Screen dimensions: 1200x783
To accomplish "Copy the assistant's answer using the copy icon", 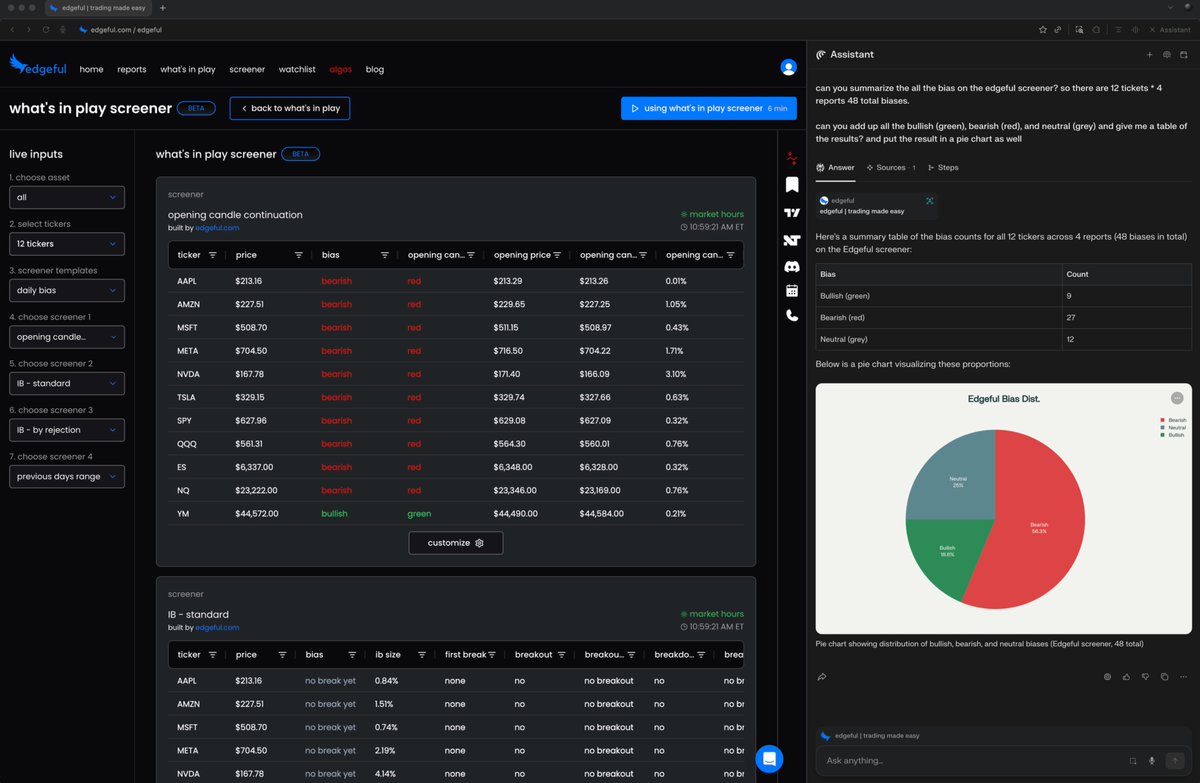I will pos(1163,676).
